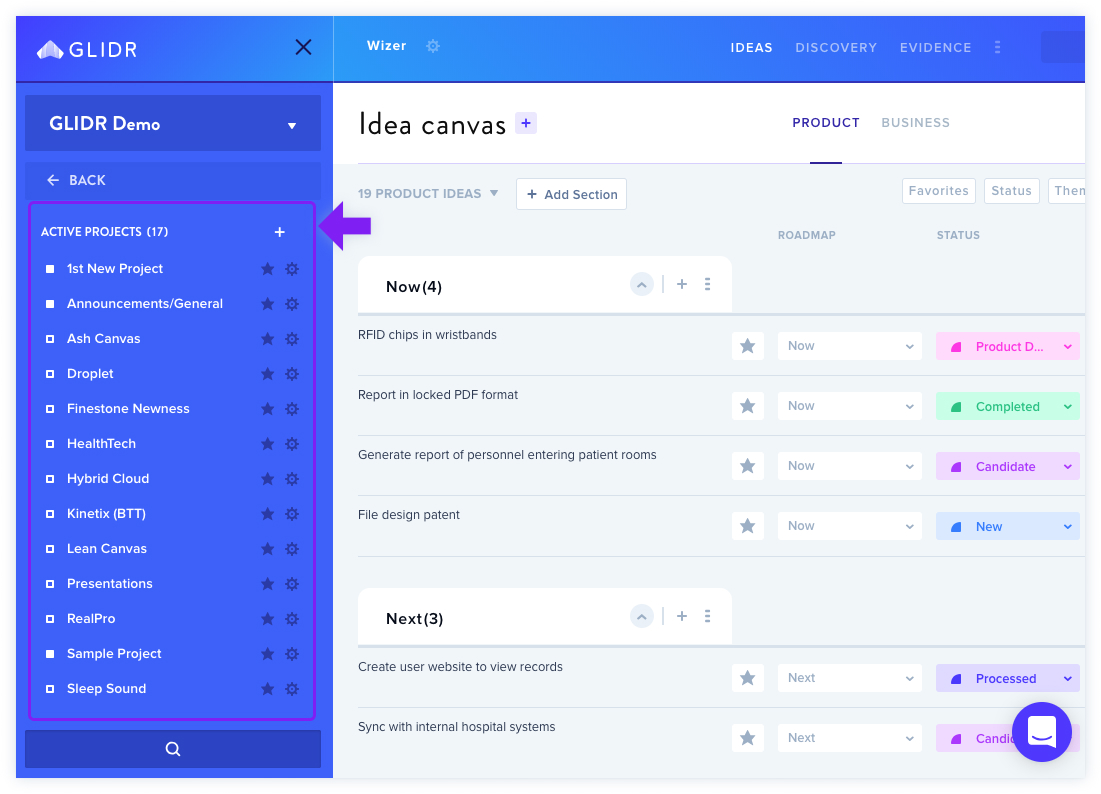The width and height of the screenshot is (1101, 794).
Task: Select the PRODUCT canvas tab
Action: (x=826, y=123)
